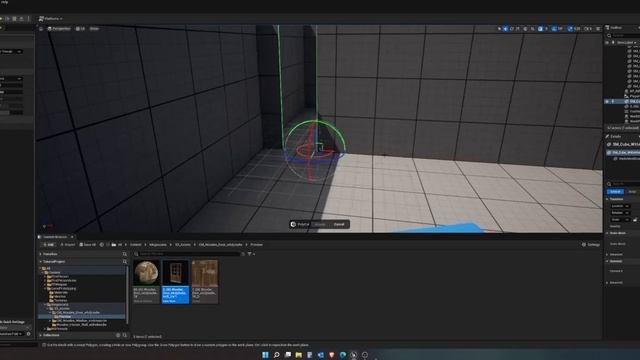Viewport: 640px width, 360px height.
Task: Click the Content Browser search field
Action: tap(189, 254)
